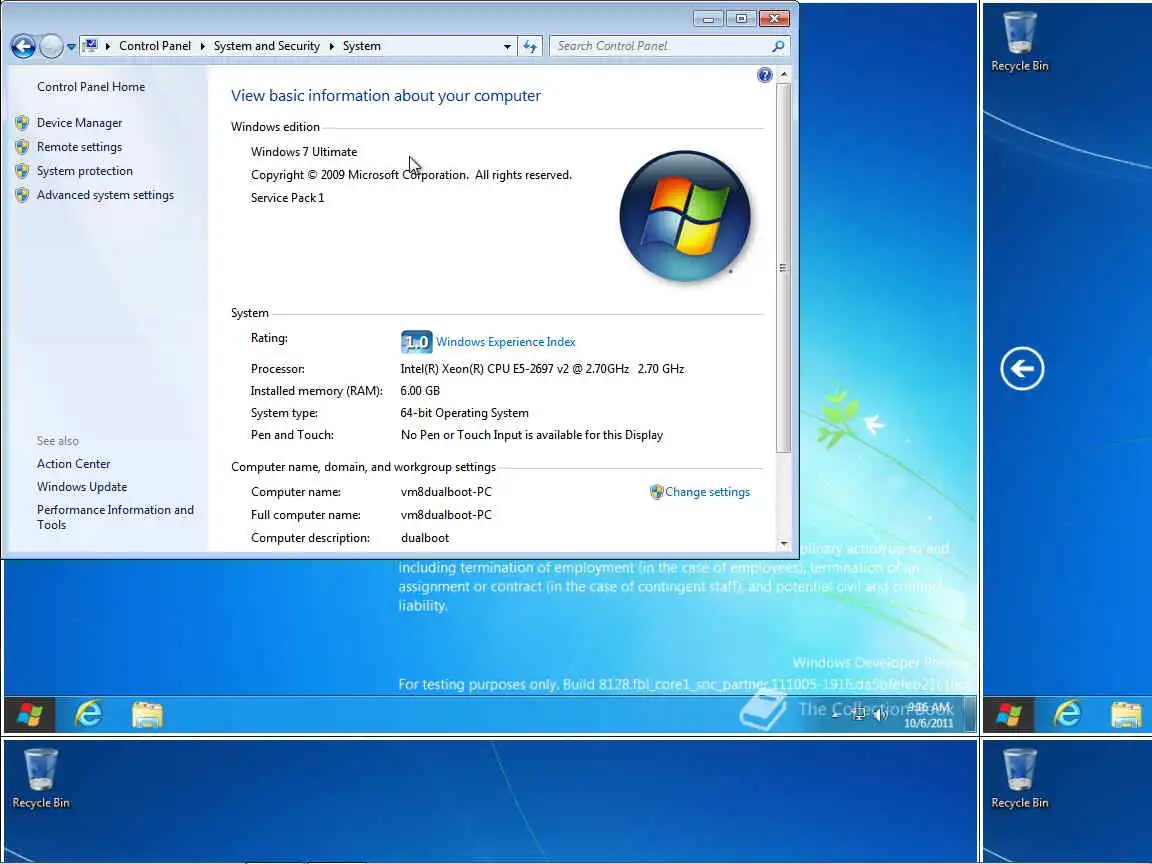Open Action Center under See also
The width and height of the screenshot is (1152, 864).
point(73,464)
